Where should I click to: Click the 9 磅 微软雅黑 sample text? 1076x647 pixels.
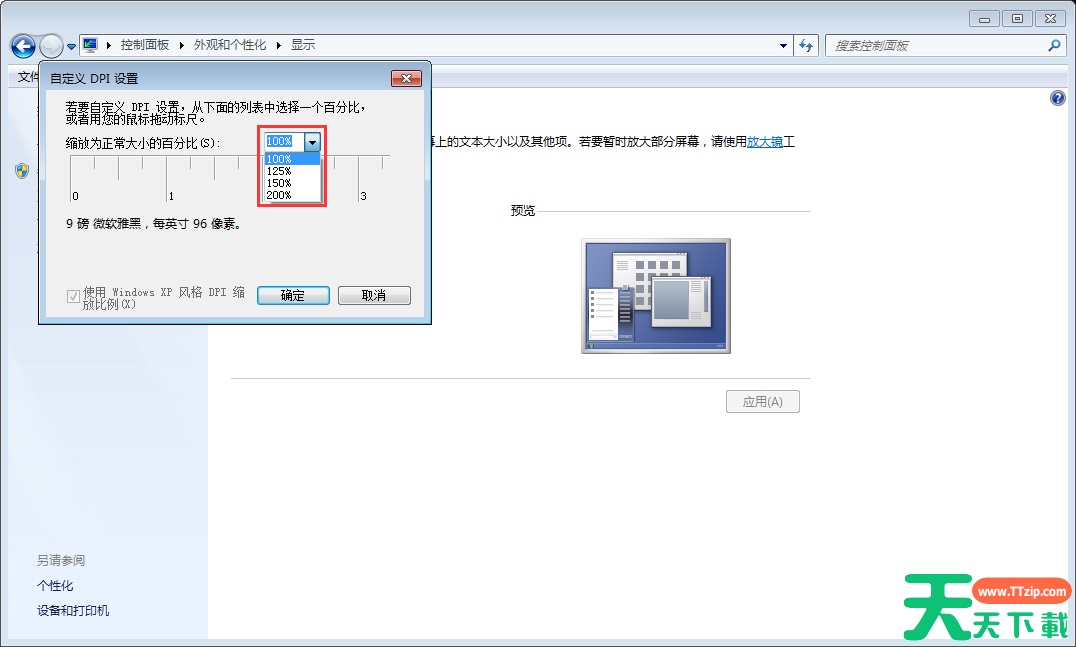click(153, 224)
